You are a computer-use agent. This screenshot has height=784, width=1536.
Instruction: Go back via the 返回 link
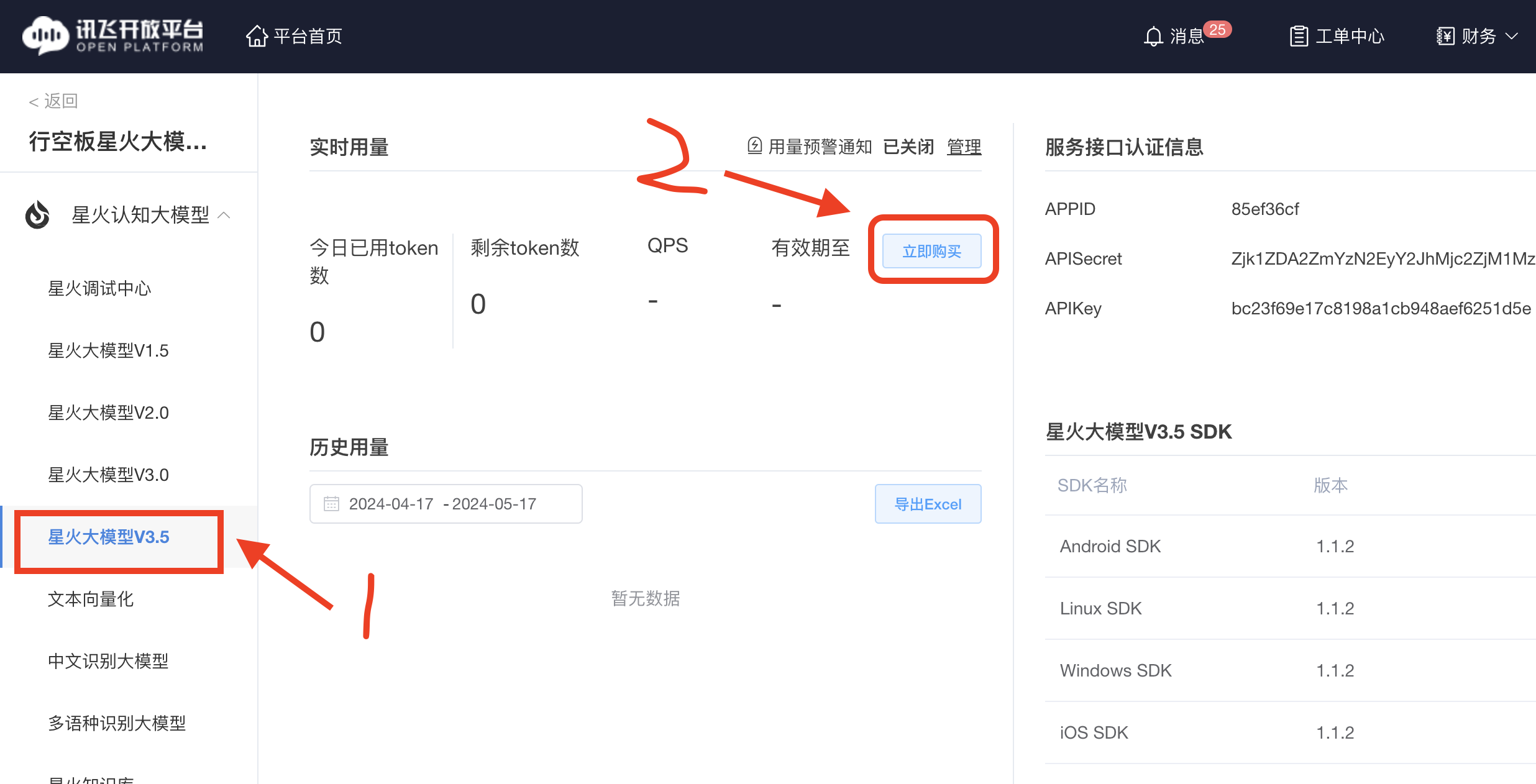click(x=53, y=101)
